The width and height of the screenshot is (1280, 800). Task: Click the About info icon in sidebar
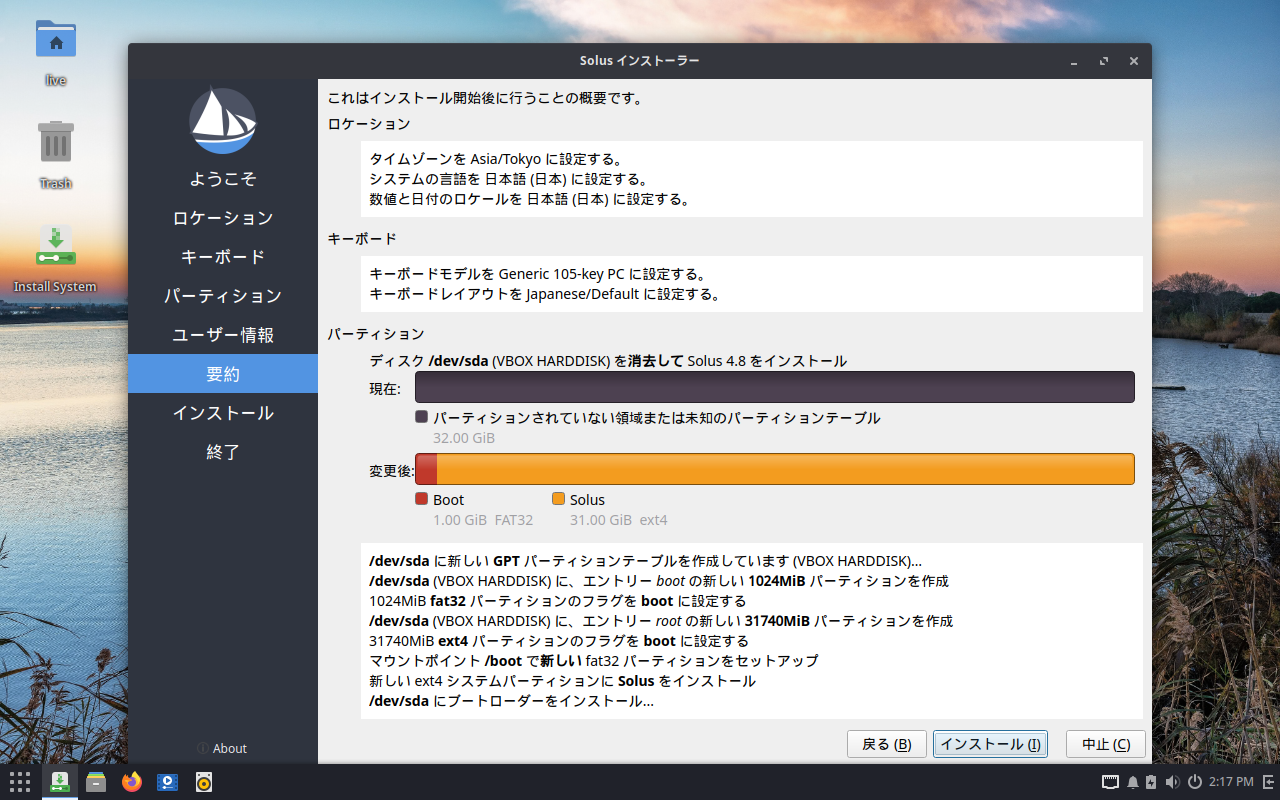[x=203, y=748]
